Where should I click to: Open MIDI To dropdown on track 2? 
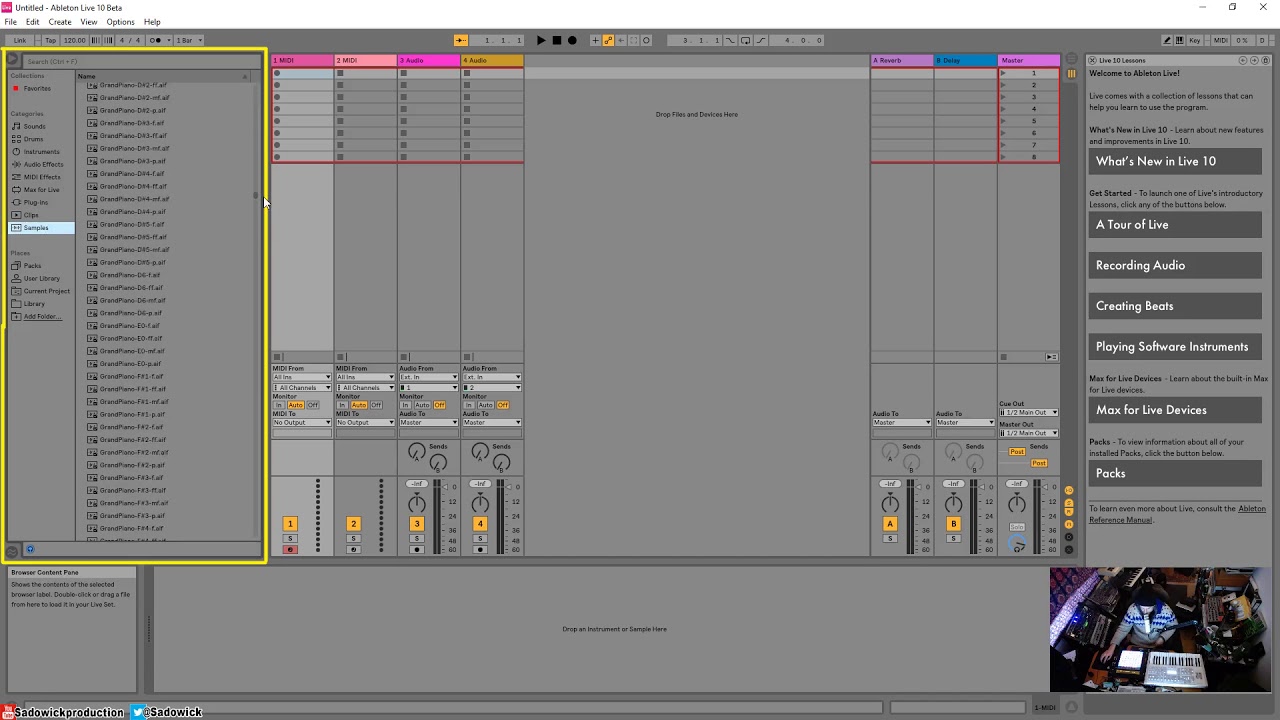(x=365, y=422)
